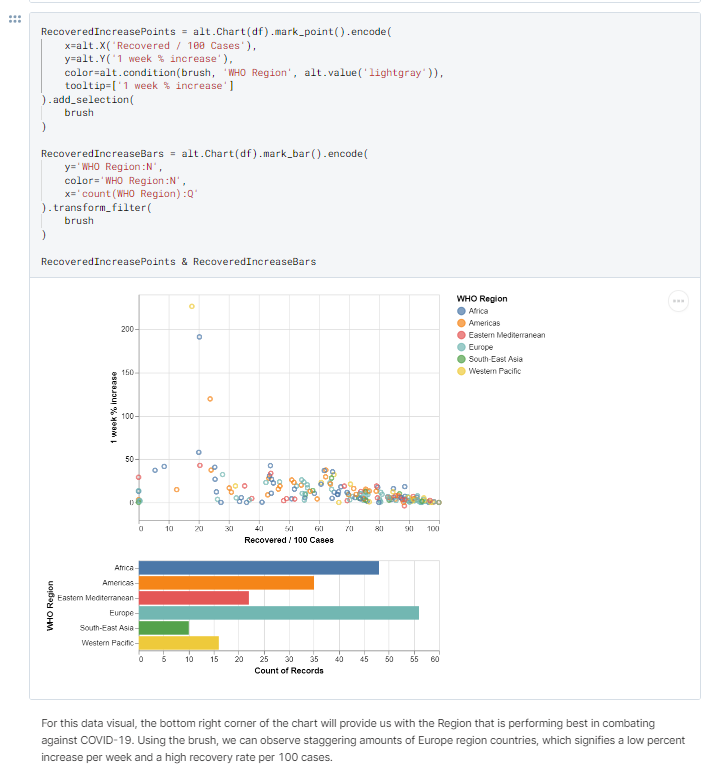This screenshot has width=716, height=777.
Task: Select the red Eastern Mediterranean bar
Action: (194, 598)
